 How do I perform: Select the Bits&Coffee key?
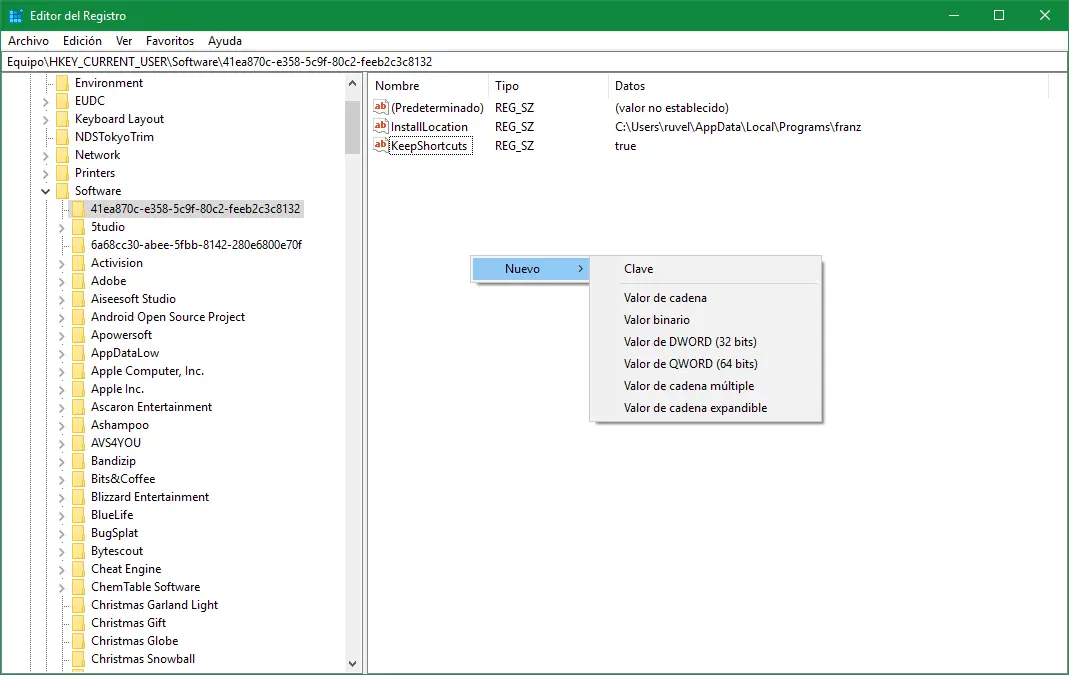[123, 479]
